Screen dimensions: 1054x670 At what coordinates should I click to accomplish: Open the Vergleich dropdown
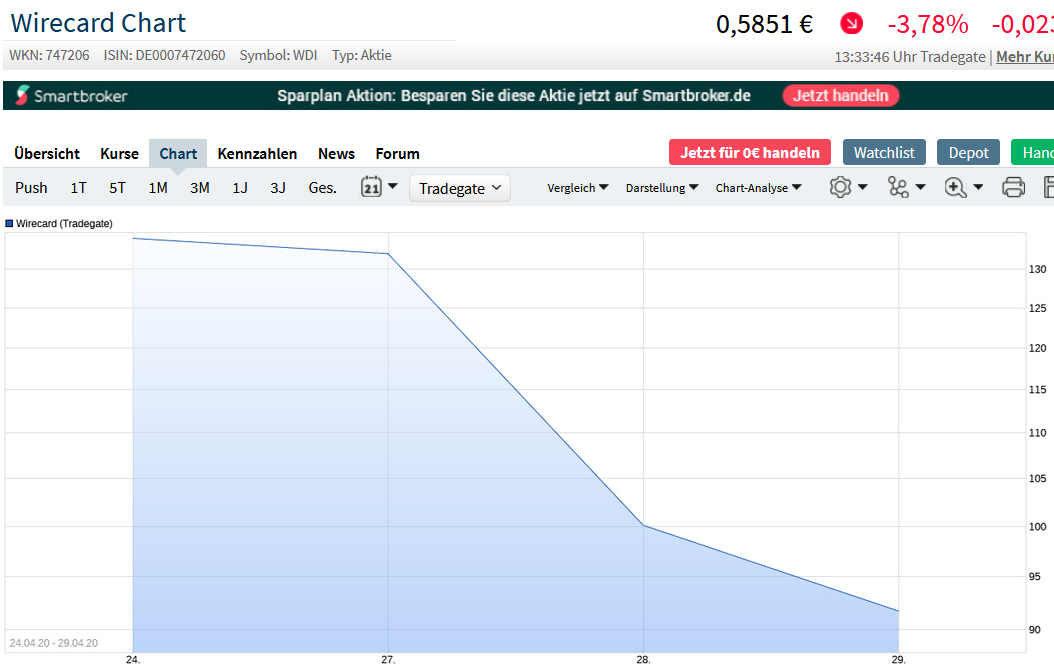(578, 187)
